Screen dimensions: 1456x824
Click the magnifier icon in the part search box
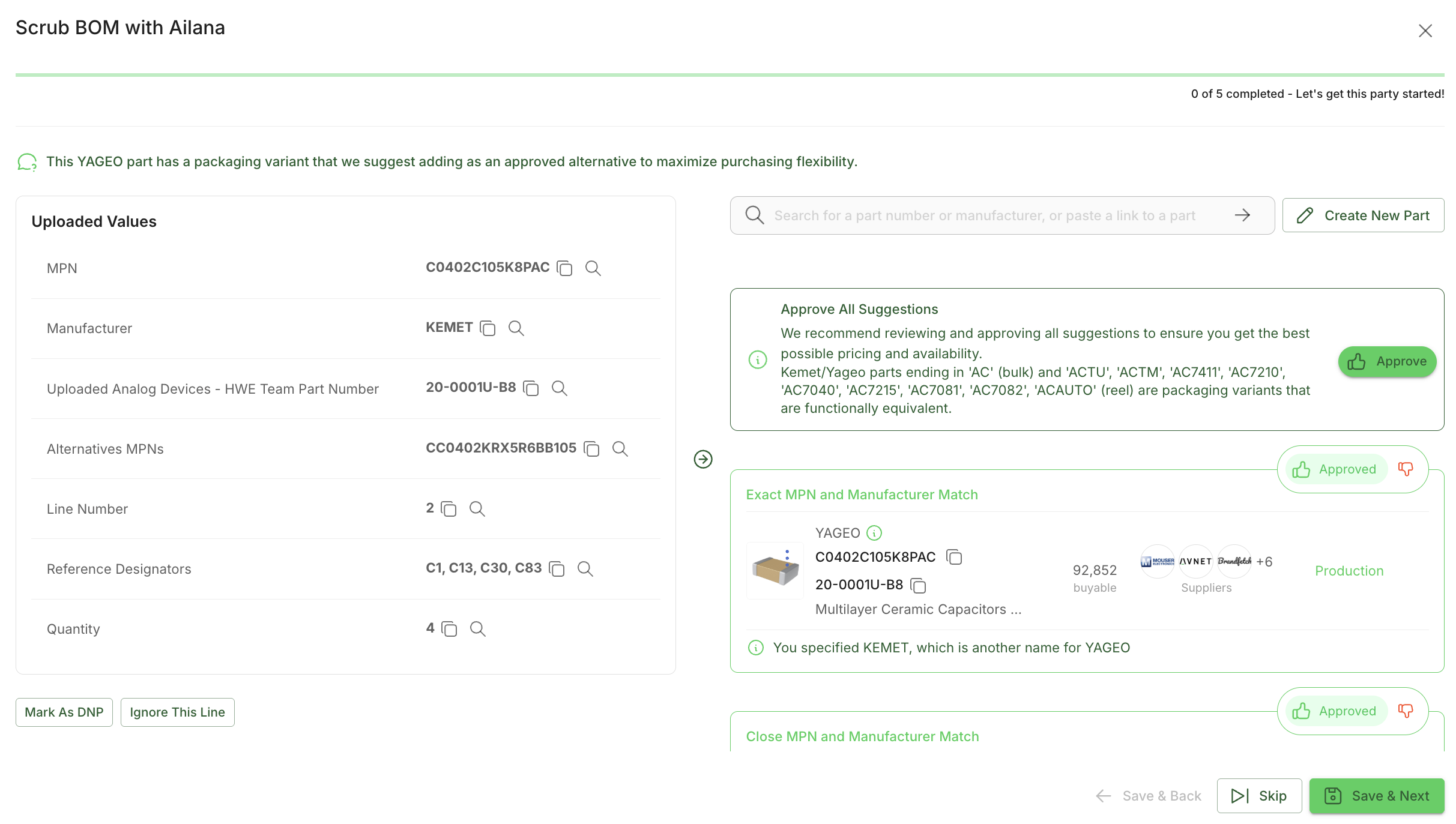pos(755,215)
